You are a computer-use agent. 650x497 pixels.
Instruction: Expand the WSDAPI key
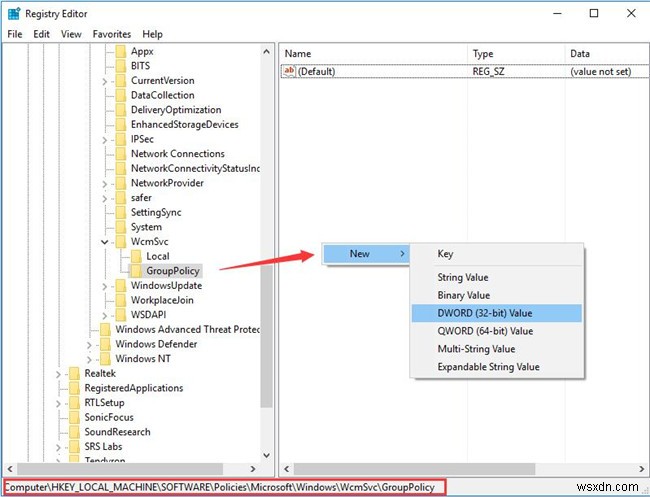(105, 316)
